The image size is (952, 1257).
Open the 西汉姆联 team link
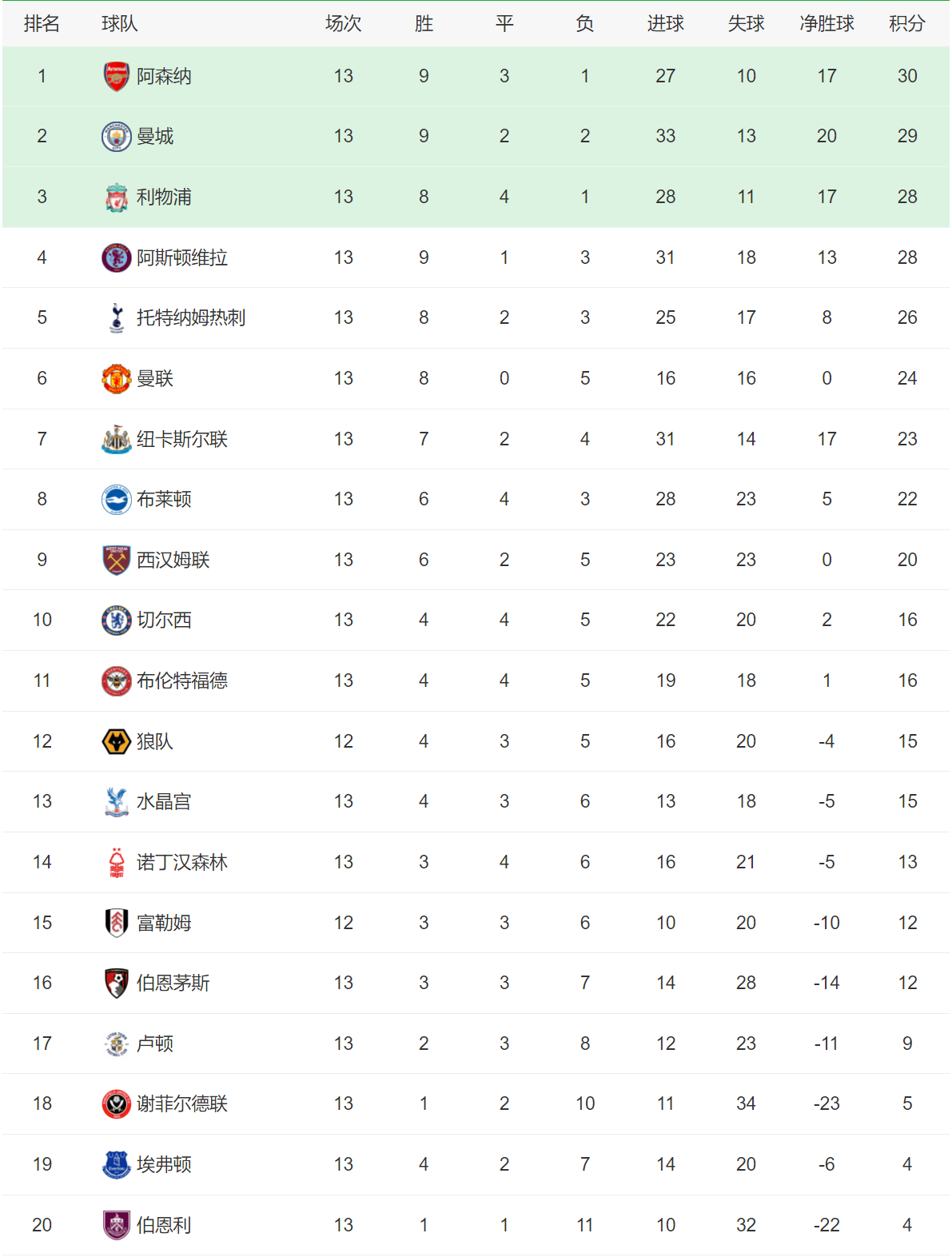tap(173, 561)
